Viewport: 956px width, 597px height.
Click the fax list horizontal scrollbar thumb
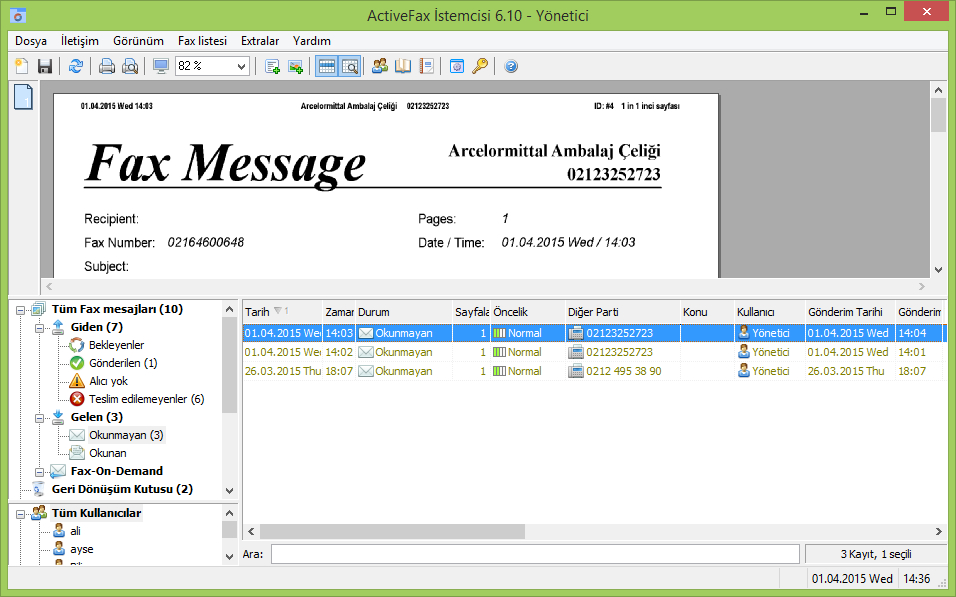pos(392,531)
